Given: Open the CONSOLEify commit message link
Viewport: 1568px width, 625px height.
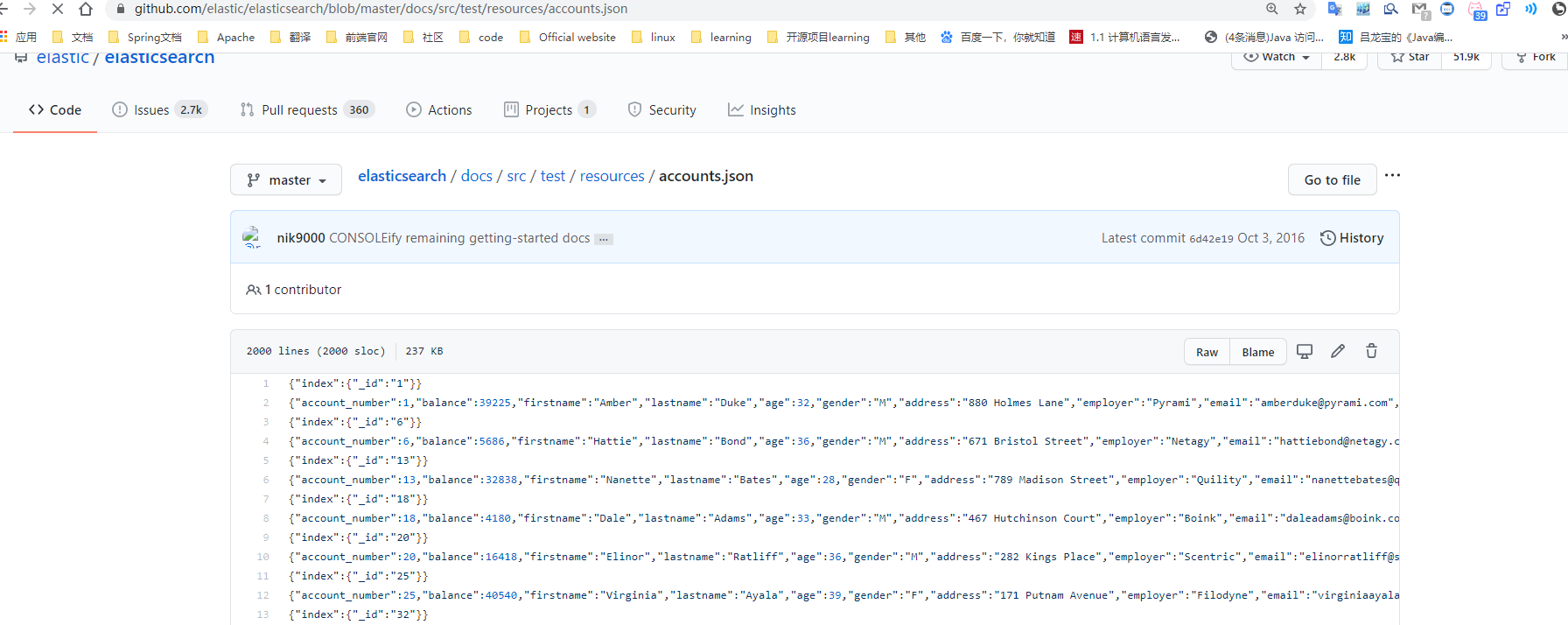Looking at the screenshot, I should click(x=459, y=238).
